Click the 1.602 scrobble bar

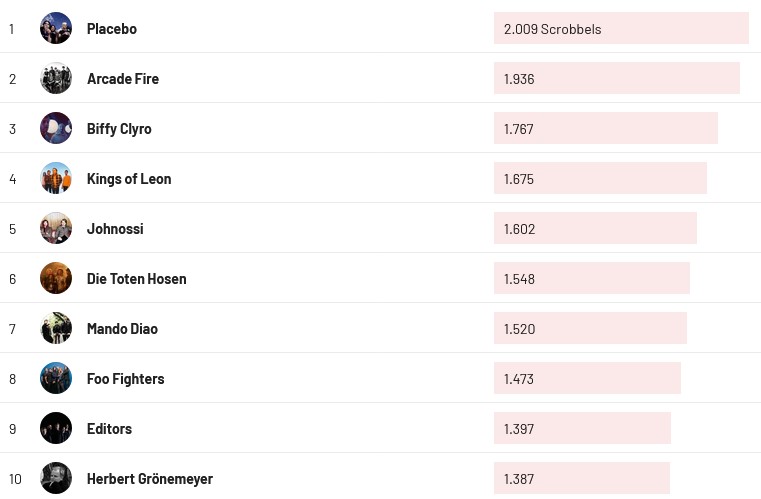pyautogui.click(x=595, y=228)
